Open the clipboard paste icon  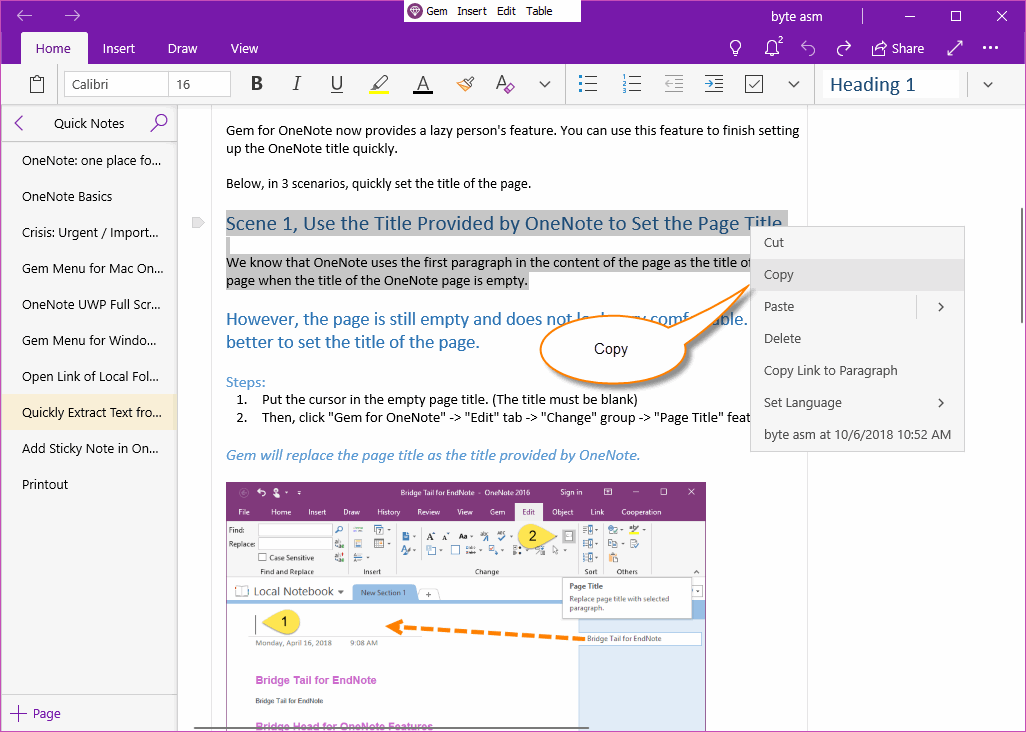(x=37, y=84)
